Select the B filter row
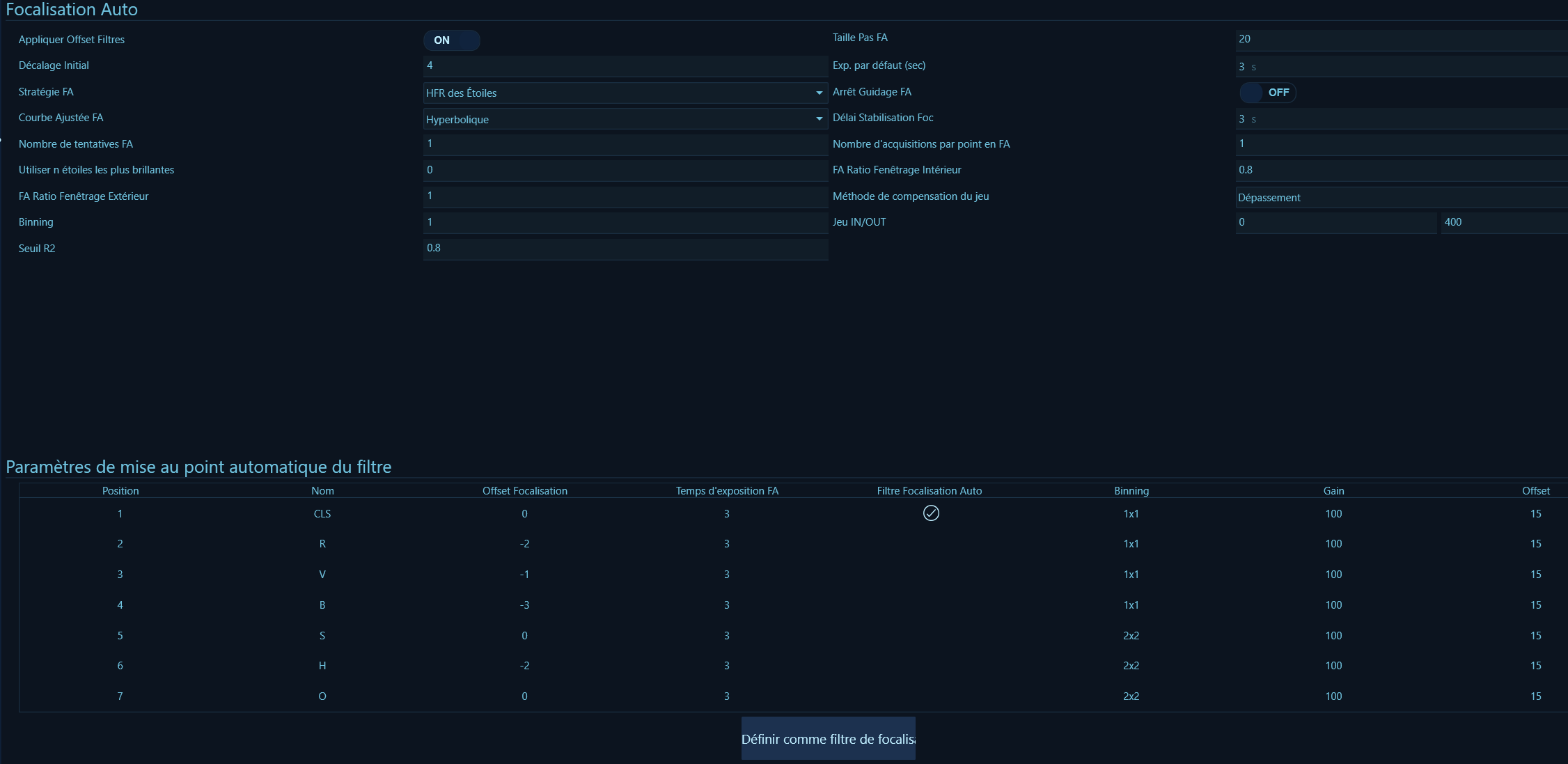Screen dimensions: 1568x764 pos(322,605)
